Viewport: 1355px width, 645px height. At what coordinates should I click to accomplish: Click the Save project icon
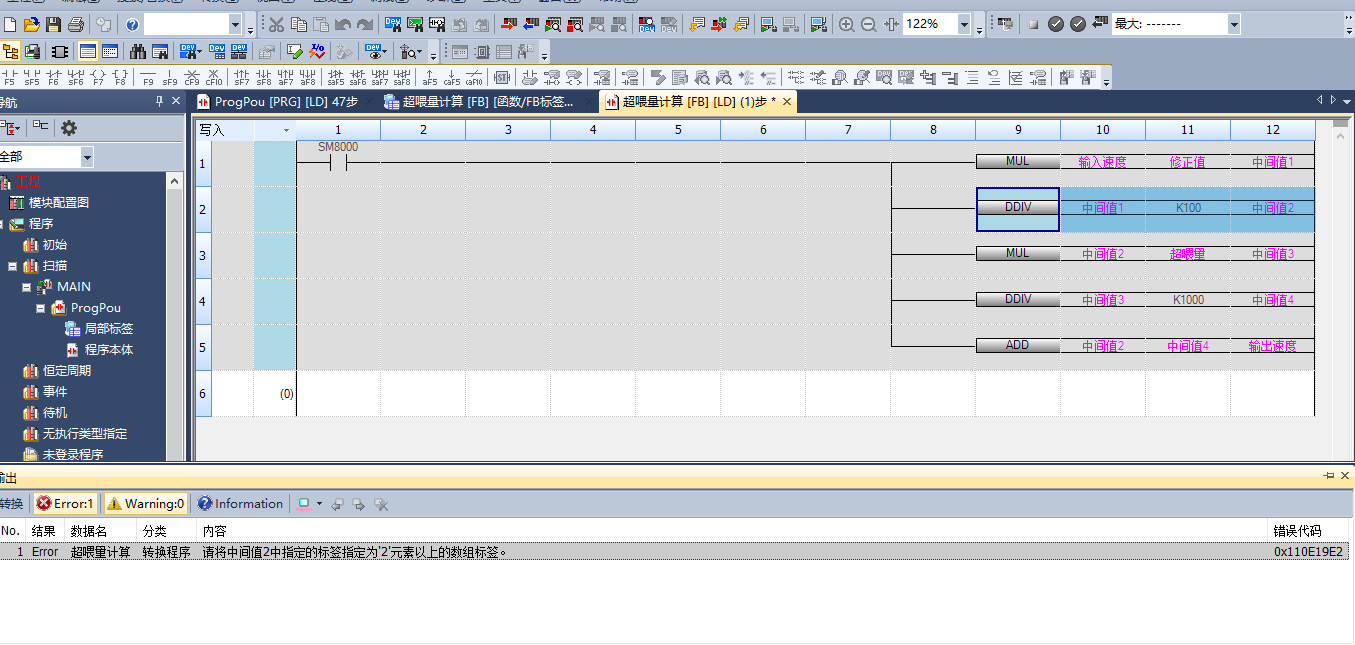click(x=53, y=24)
